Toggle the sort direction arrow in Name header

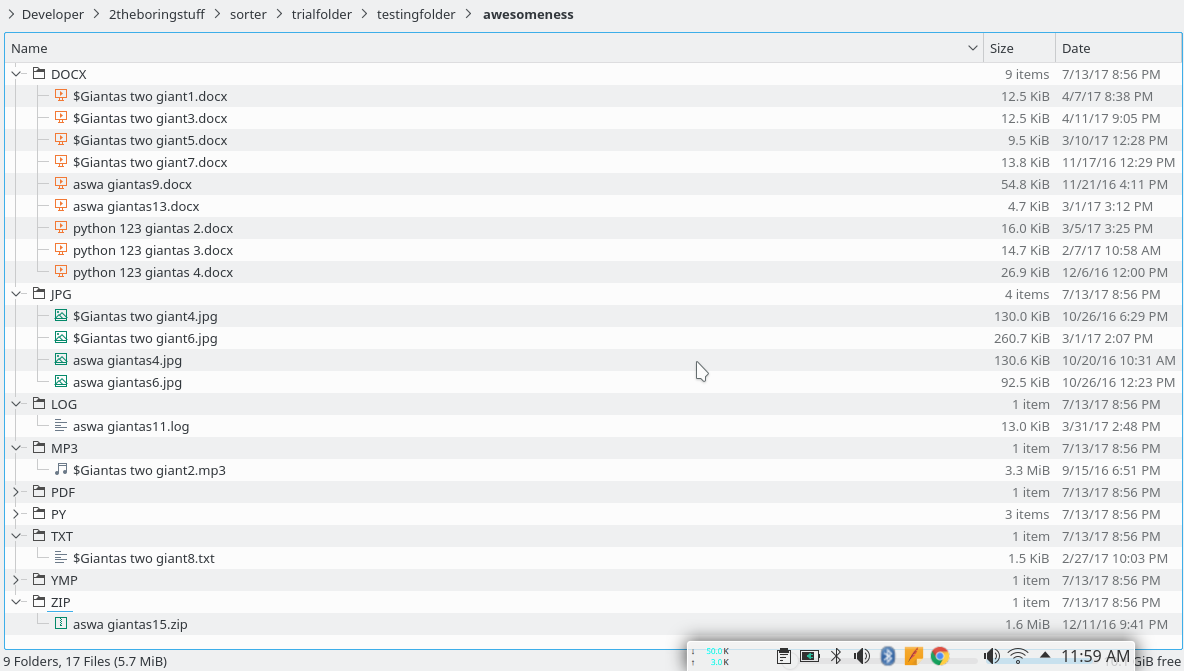[x=973, y=48]
